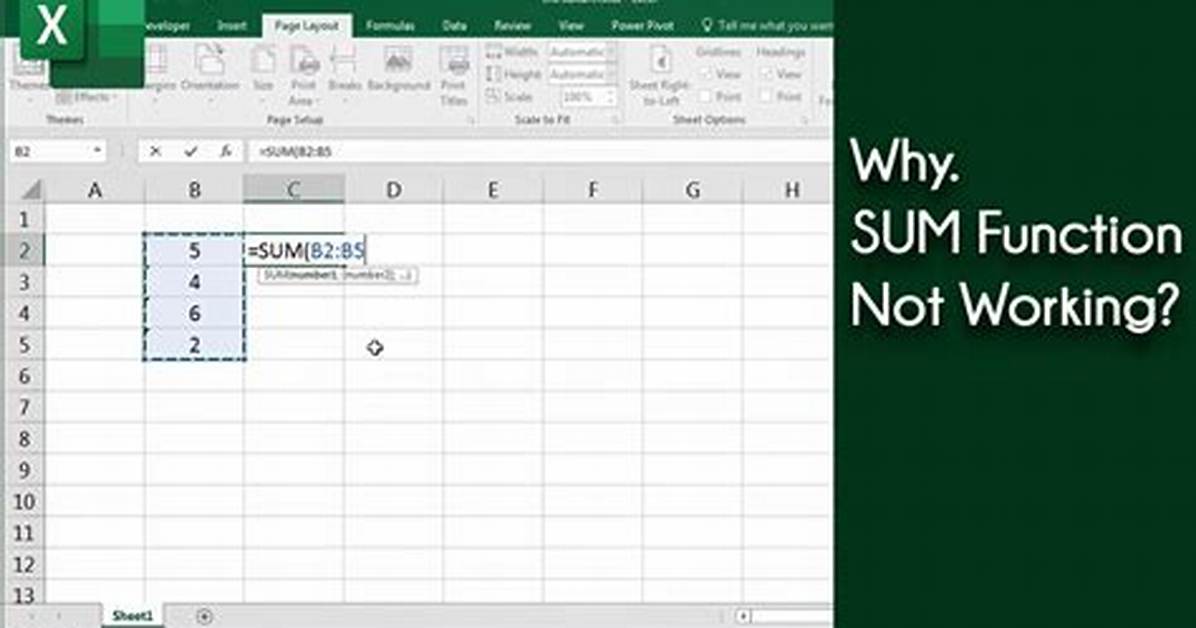This screenshot has width=1196, height=628.
Task: Switch to the View ribbon tab
Action: click(x=571, y=25)
